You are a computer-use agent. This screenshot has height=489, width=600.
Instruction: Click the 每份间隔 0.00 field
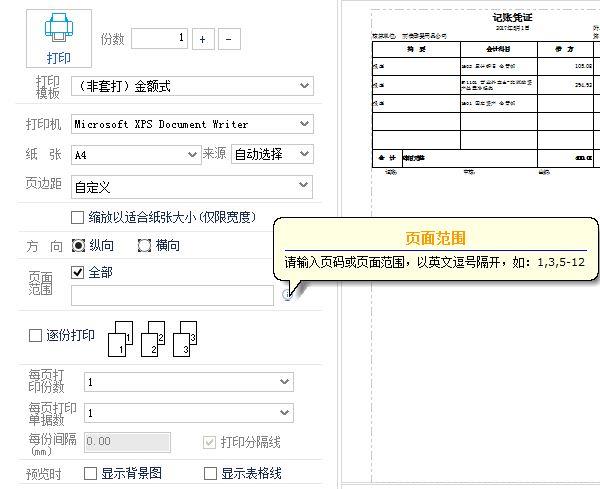click(x=127, y=442)
